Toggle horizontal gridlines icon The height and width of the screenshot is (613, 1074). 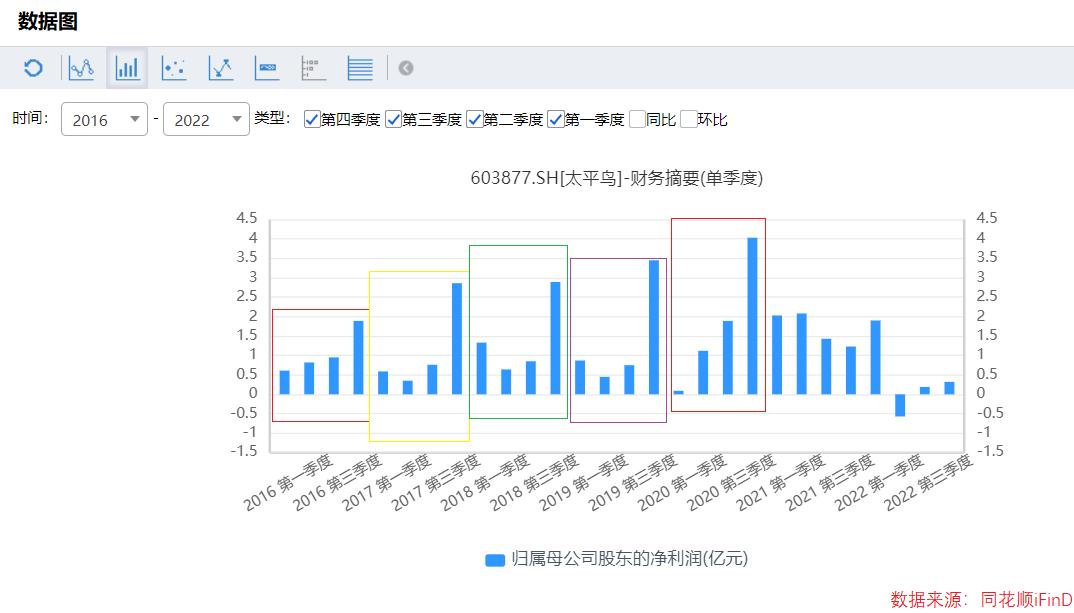tap(360, 68)
